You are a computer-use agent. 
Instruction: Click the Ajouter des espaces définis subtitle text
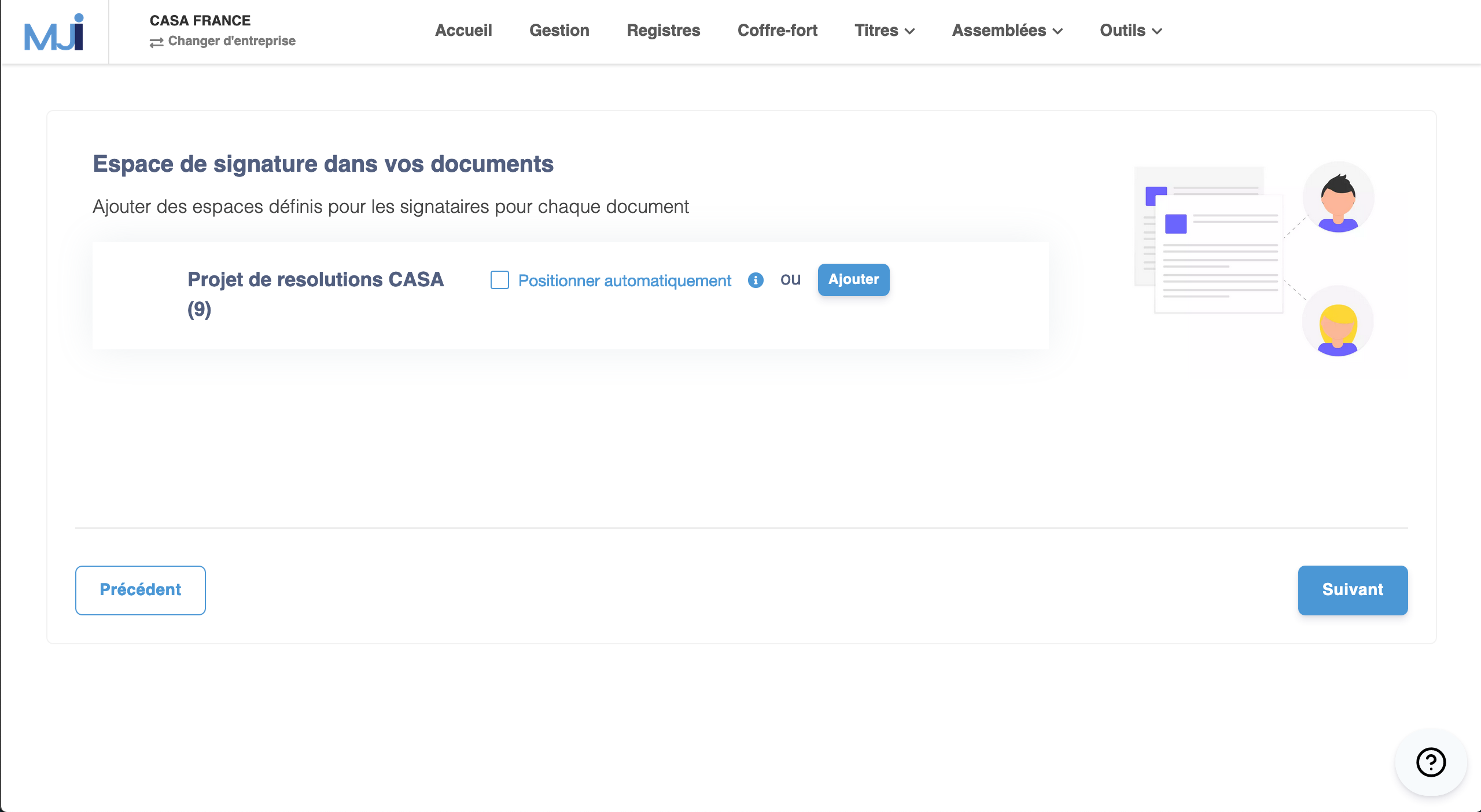pyautogui.click(x=391, y=206)
